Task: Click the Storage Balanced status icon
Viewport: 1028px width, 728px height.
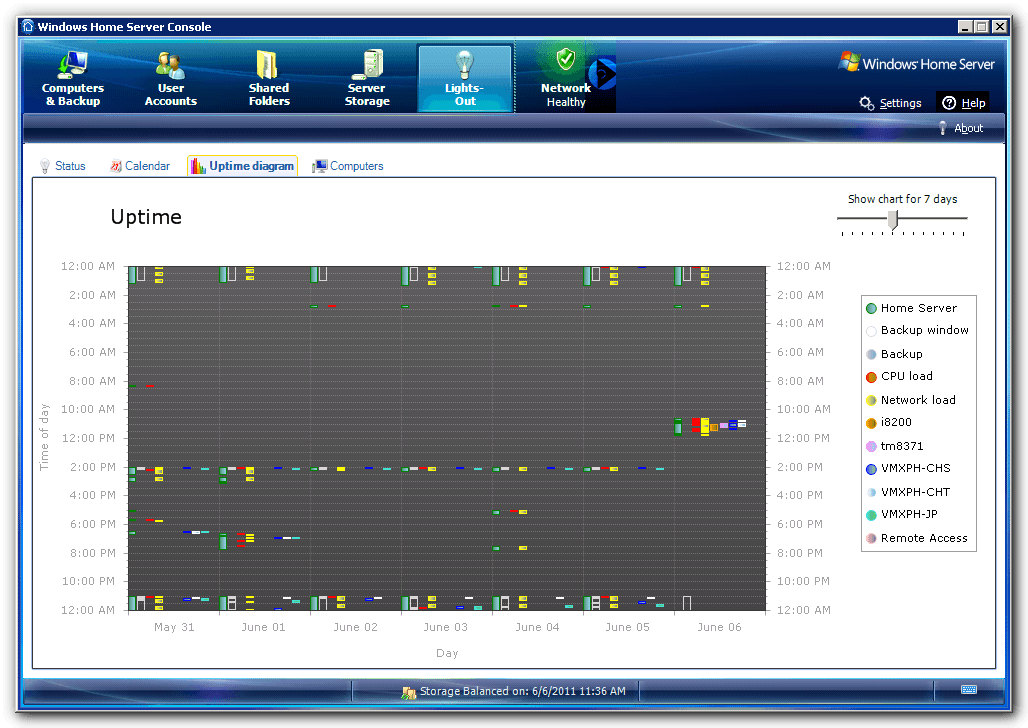Action: coord(408,692)
